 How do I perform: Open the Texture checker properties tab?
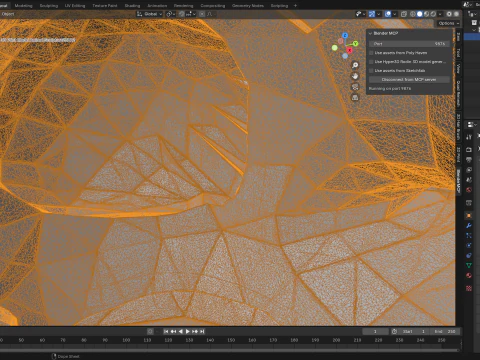pos(469,288)
